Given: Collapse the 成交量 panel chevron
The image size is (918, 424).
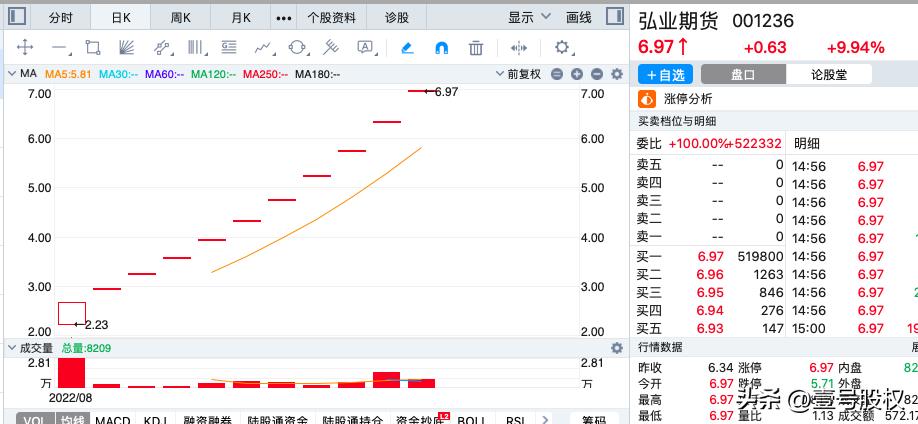Looking at the screenshot, I should point(11,348).
